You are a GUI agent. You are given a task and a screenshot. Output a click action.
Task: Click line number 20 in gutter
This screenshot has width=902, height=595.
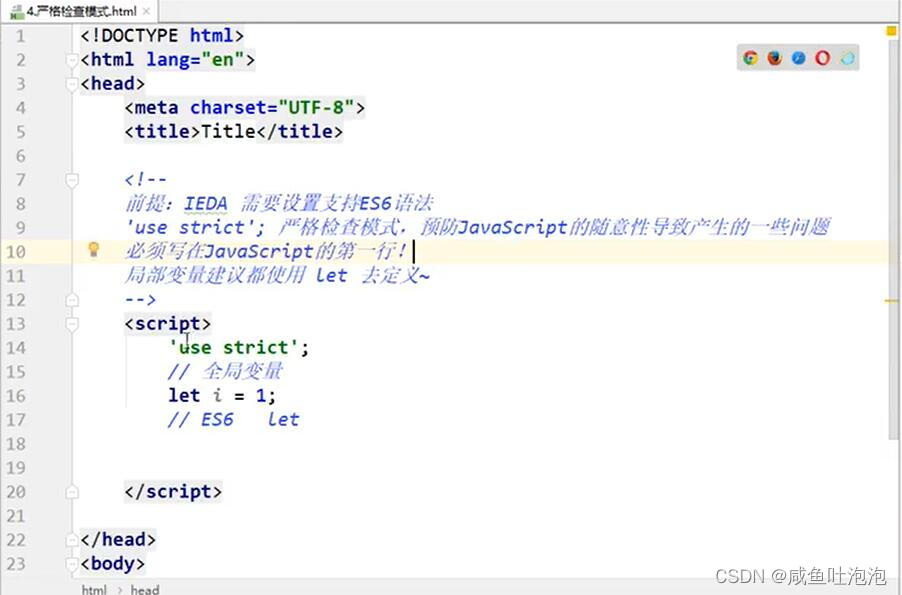(16, 492)
